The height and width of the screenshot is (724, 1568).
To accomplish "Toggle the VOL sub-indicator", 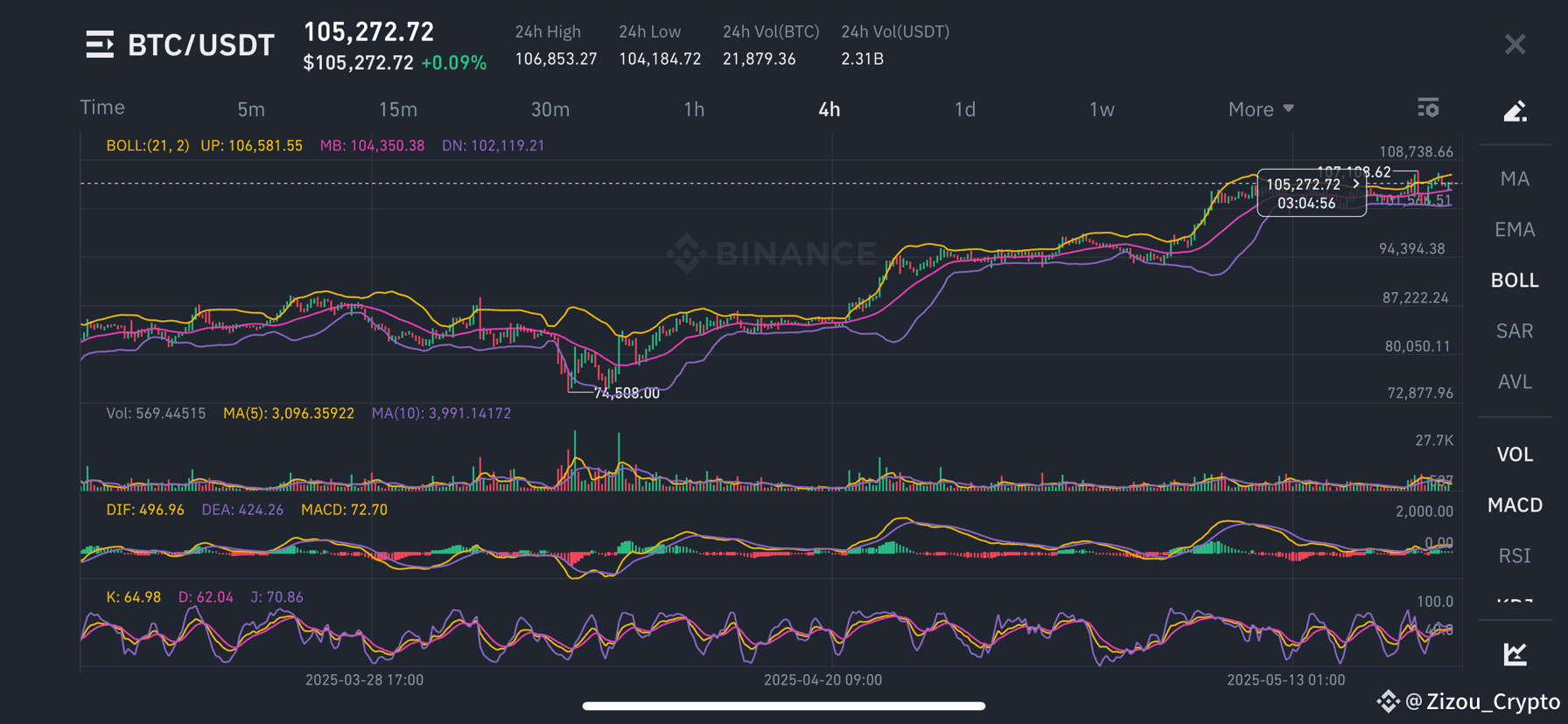I will [x=1515, y=455].
